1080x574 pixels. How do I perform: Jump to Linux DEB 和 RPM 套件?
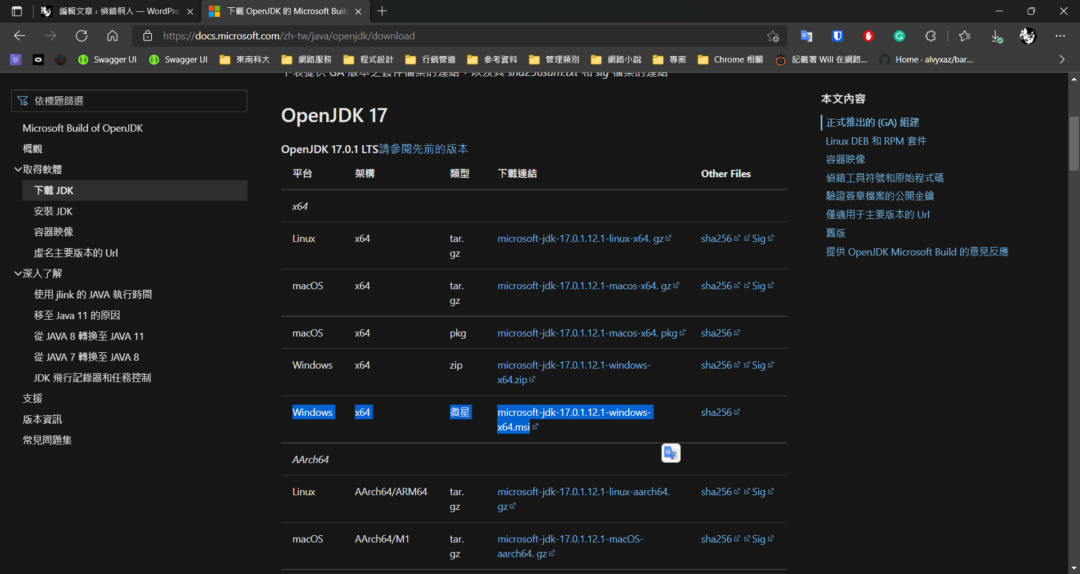click(x=876, y=141)
